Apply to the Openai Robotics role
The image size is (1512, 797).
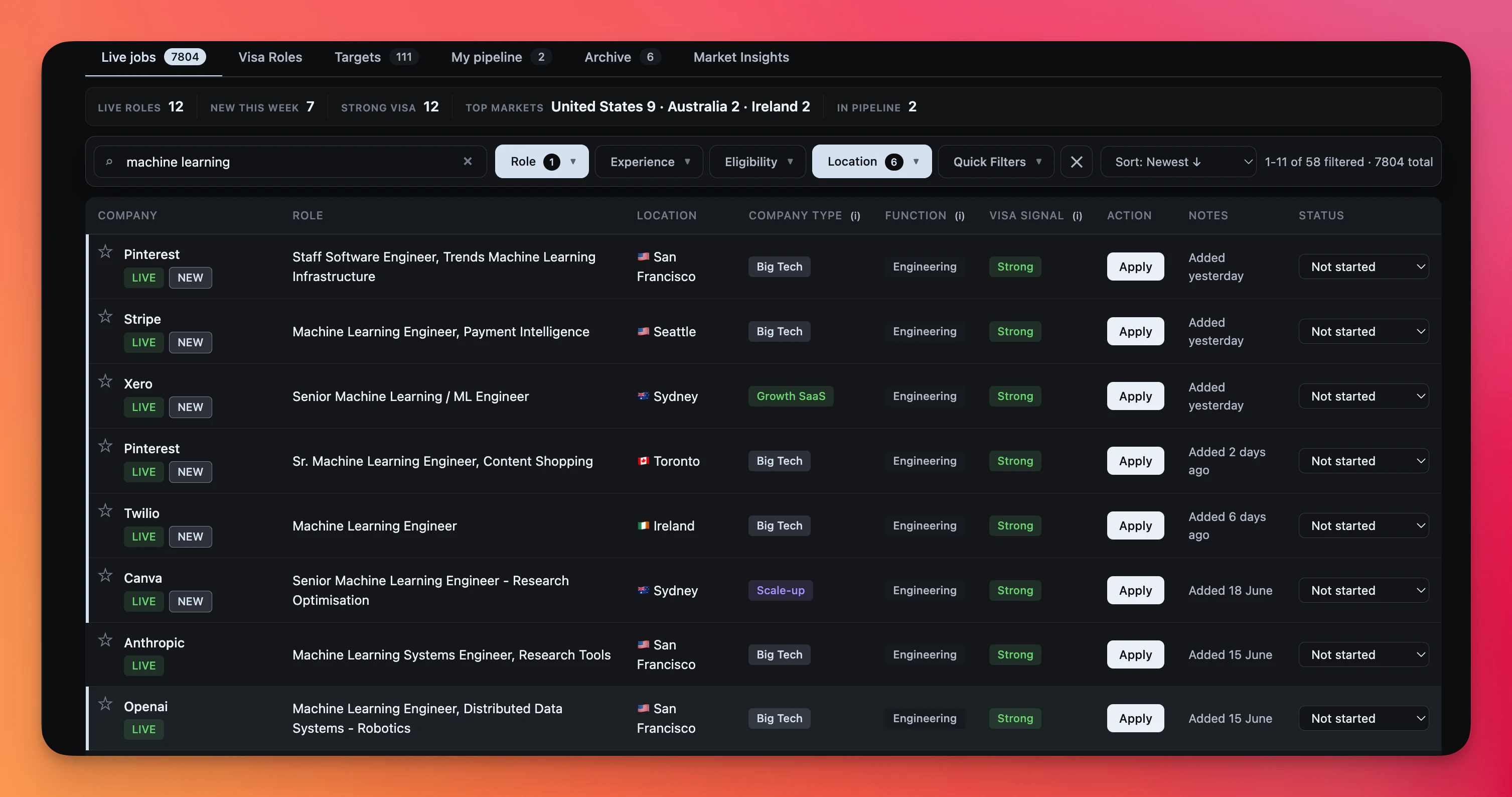pyautogui.click(x=1135, y=718)
